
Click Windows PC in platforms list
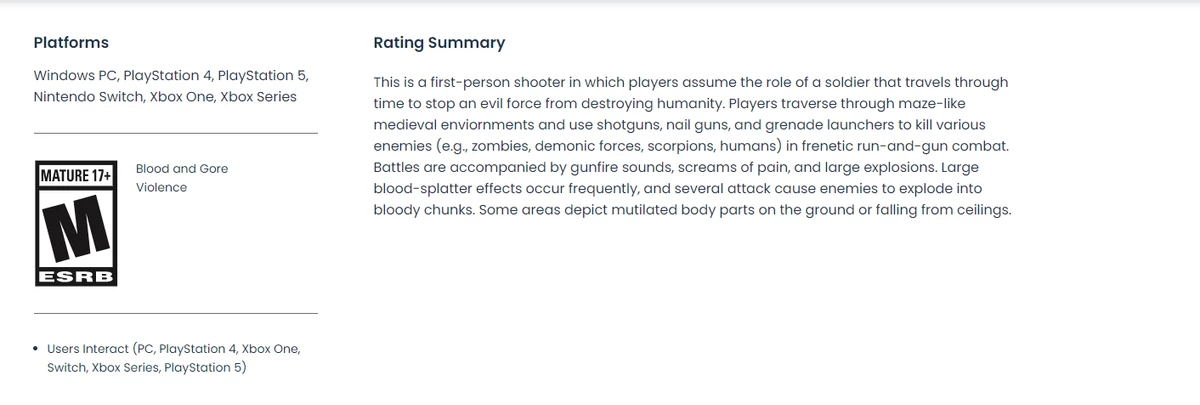74,76
